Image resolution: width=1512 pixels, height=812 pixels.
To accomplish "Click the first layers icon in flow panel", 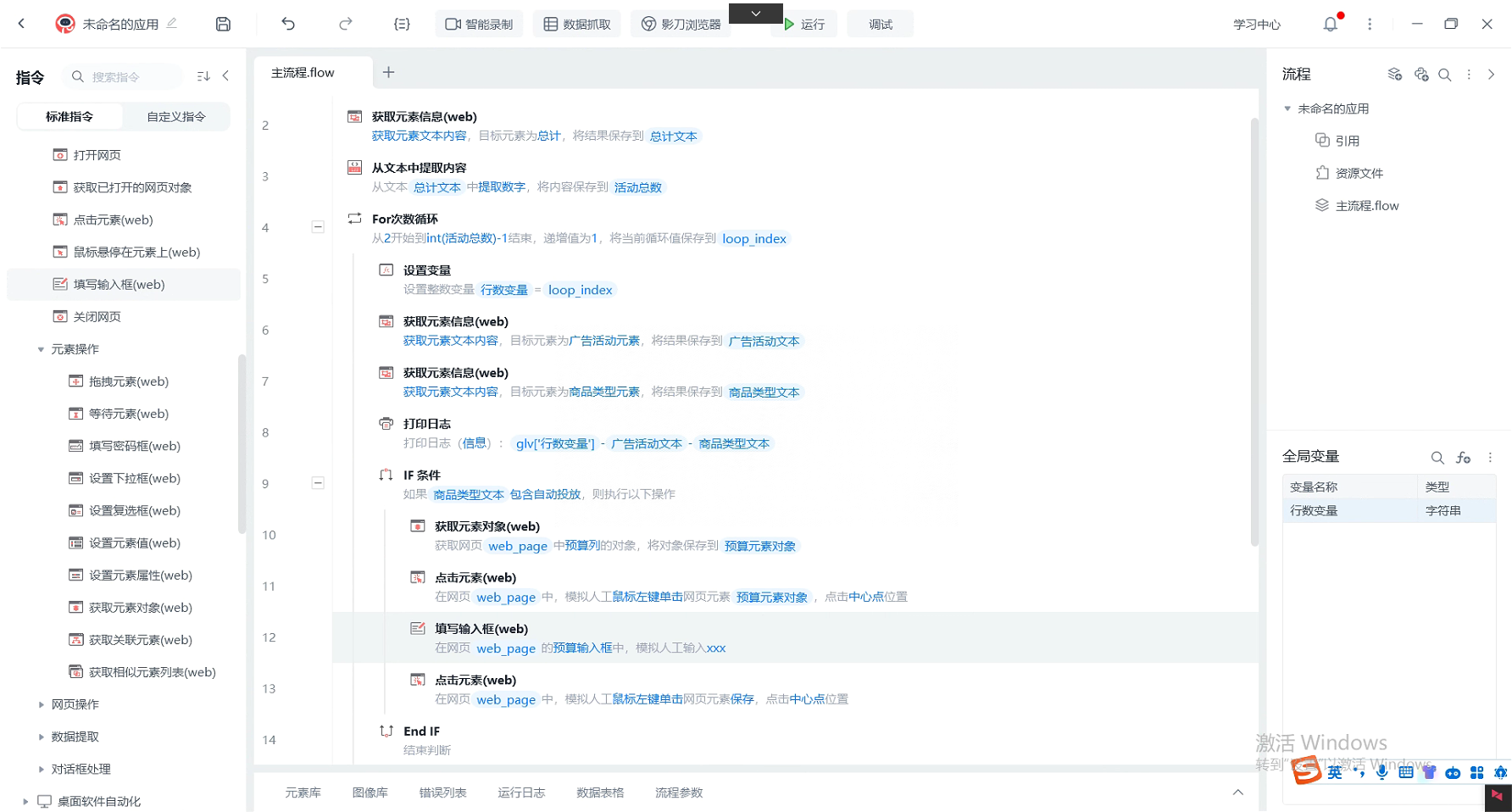I will [x=1395, y=75].
